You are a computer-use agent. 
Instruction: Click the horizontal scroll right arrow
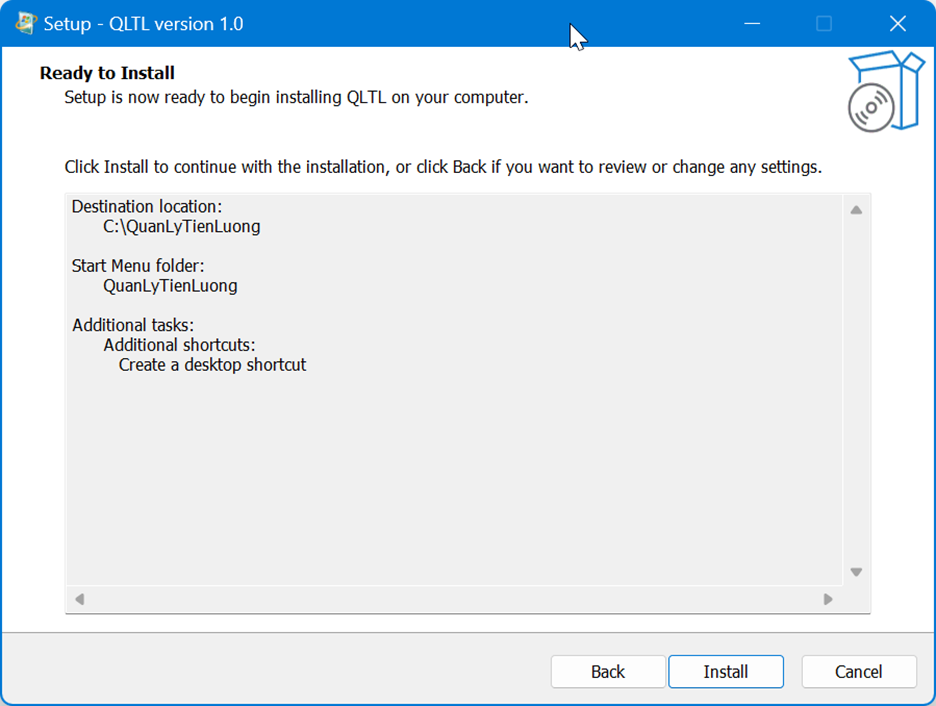point(828,599)
